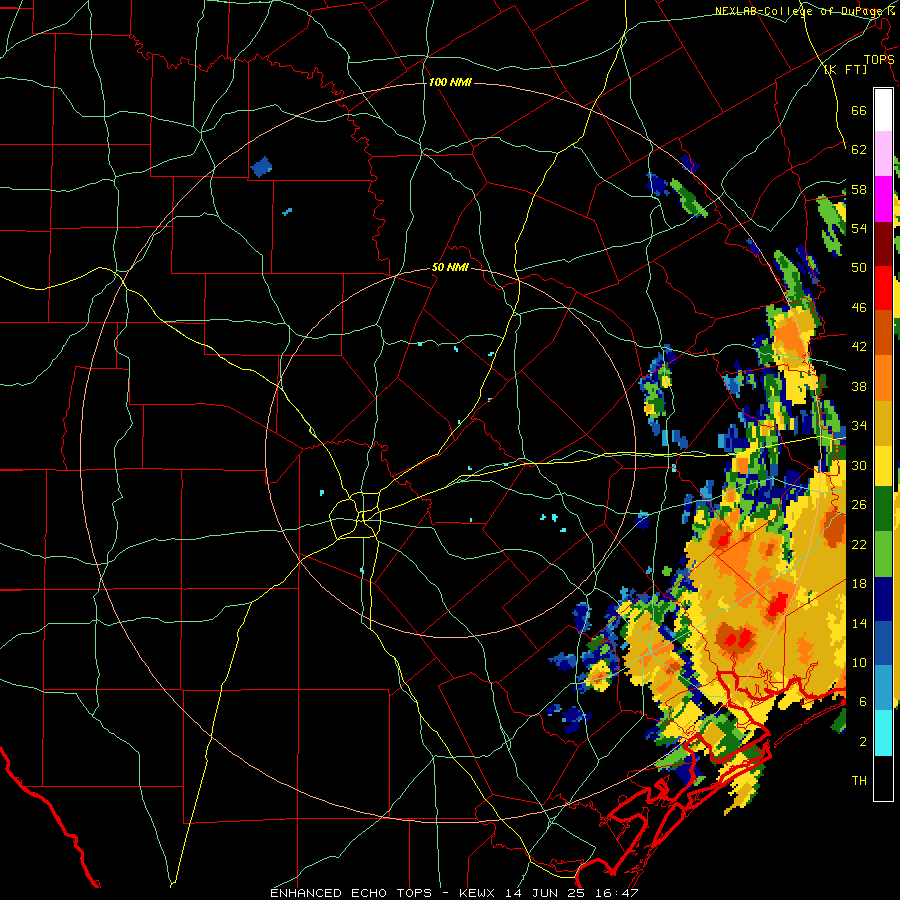The width and height of the screenshot is (900, 900).
Task: Click the 62 legend value
Action: [x=859, y=150]
